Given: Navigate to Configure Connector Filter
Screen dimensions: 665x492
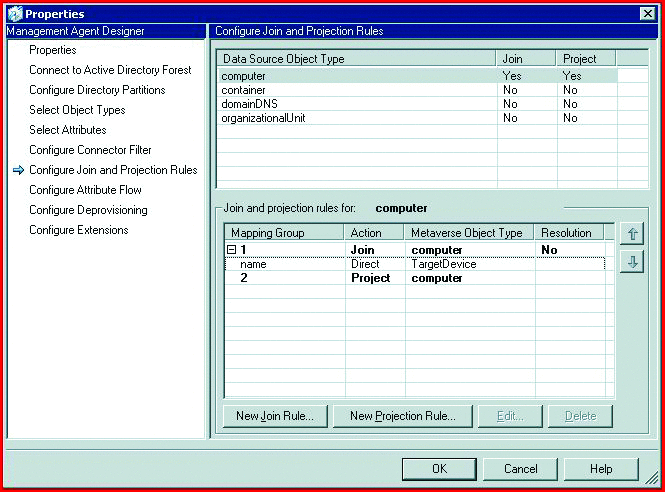Looking at the screenshot, I should [x=90, y=150].
